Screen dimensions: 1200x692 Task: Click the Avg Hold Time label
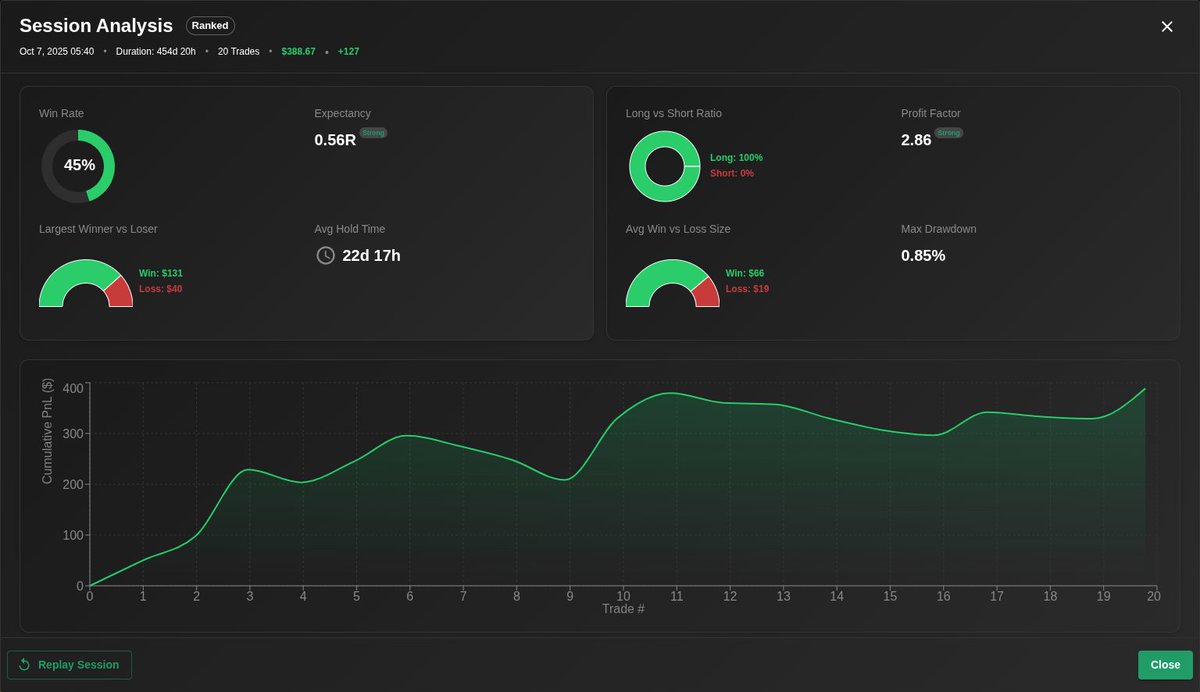pyautogui.click(x=350, y=229)
